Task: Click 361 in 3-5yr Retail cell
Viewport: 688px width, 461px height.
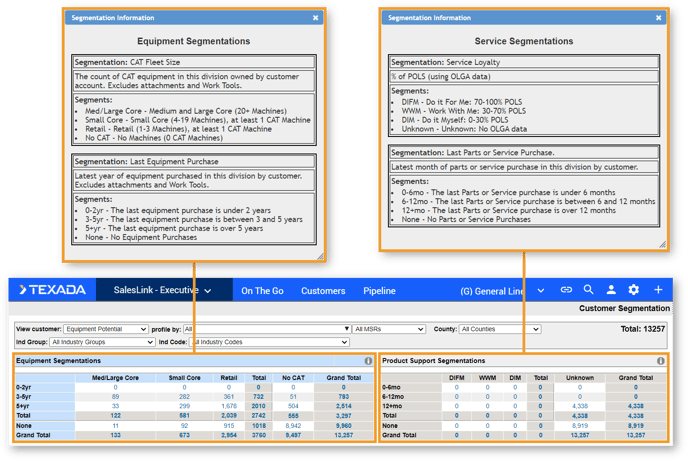Action: [x=229, y=397]
